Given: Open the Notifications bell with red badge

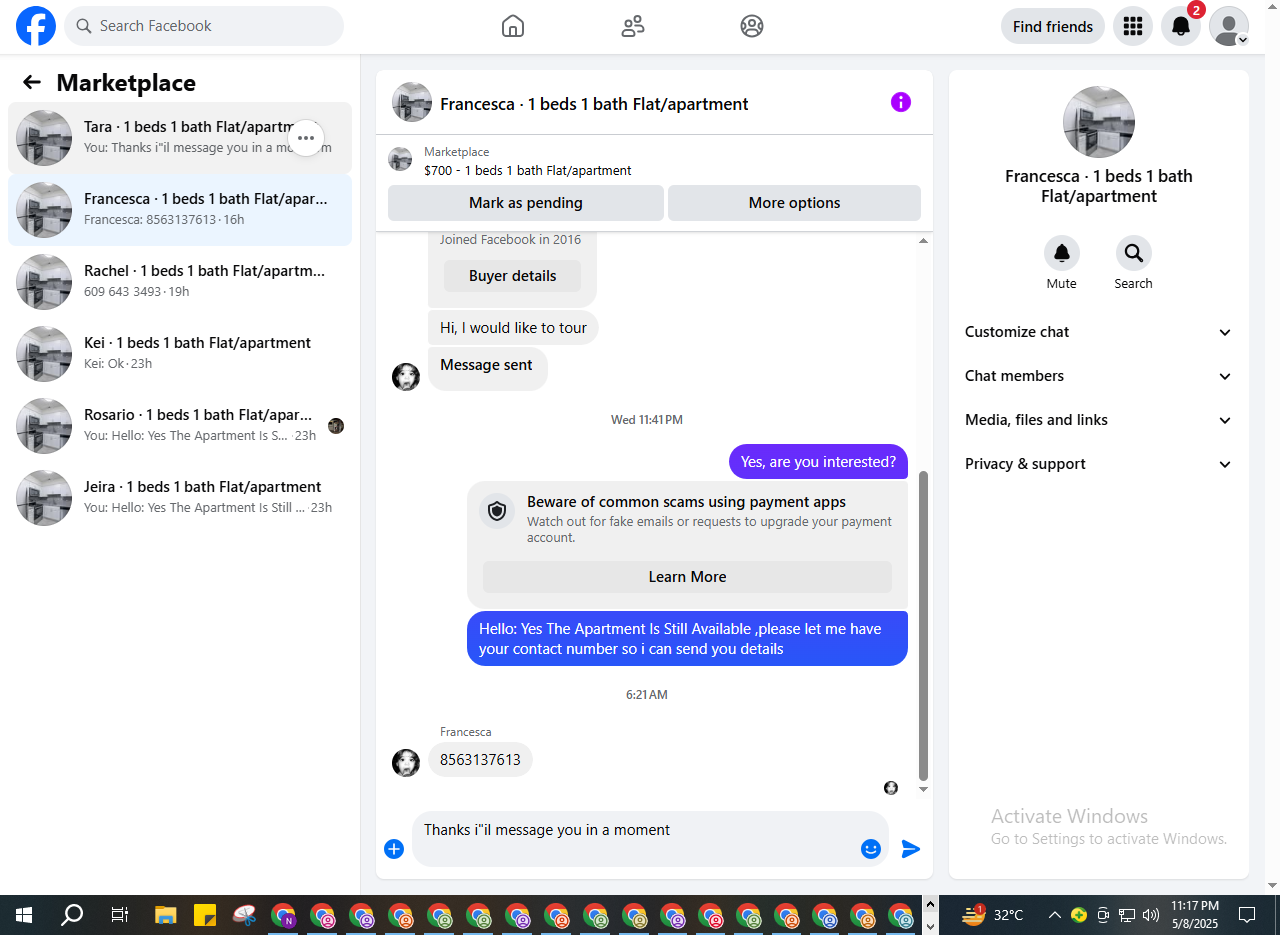Looking at the screenshot, I should 1181,26.
